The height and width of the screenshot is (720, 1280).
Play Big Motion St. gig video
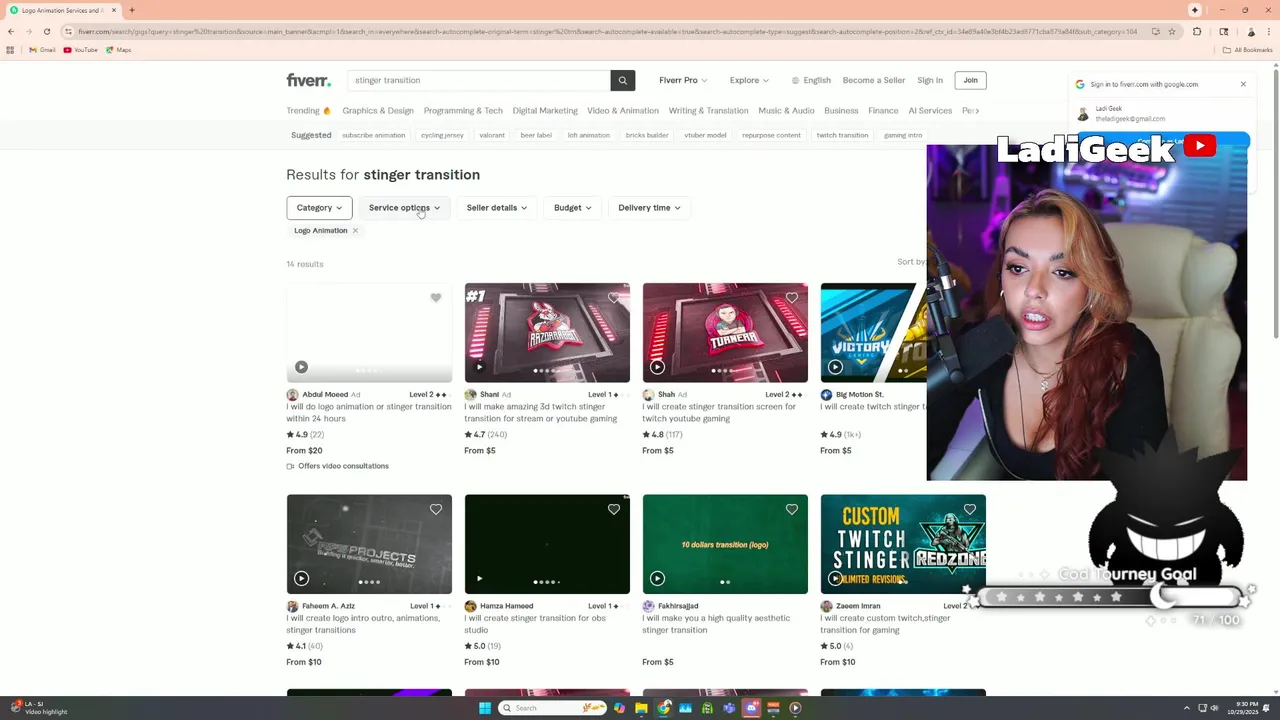point(835,367)
